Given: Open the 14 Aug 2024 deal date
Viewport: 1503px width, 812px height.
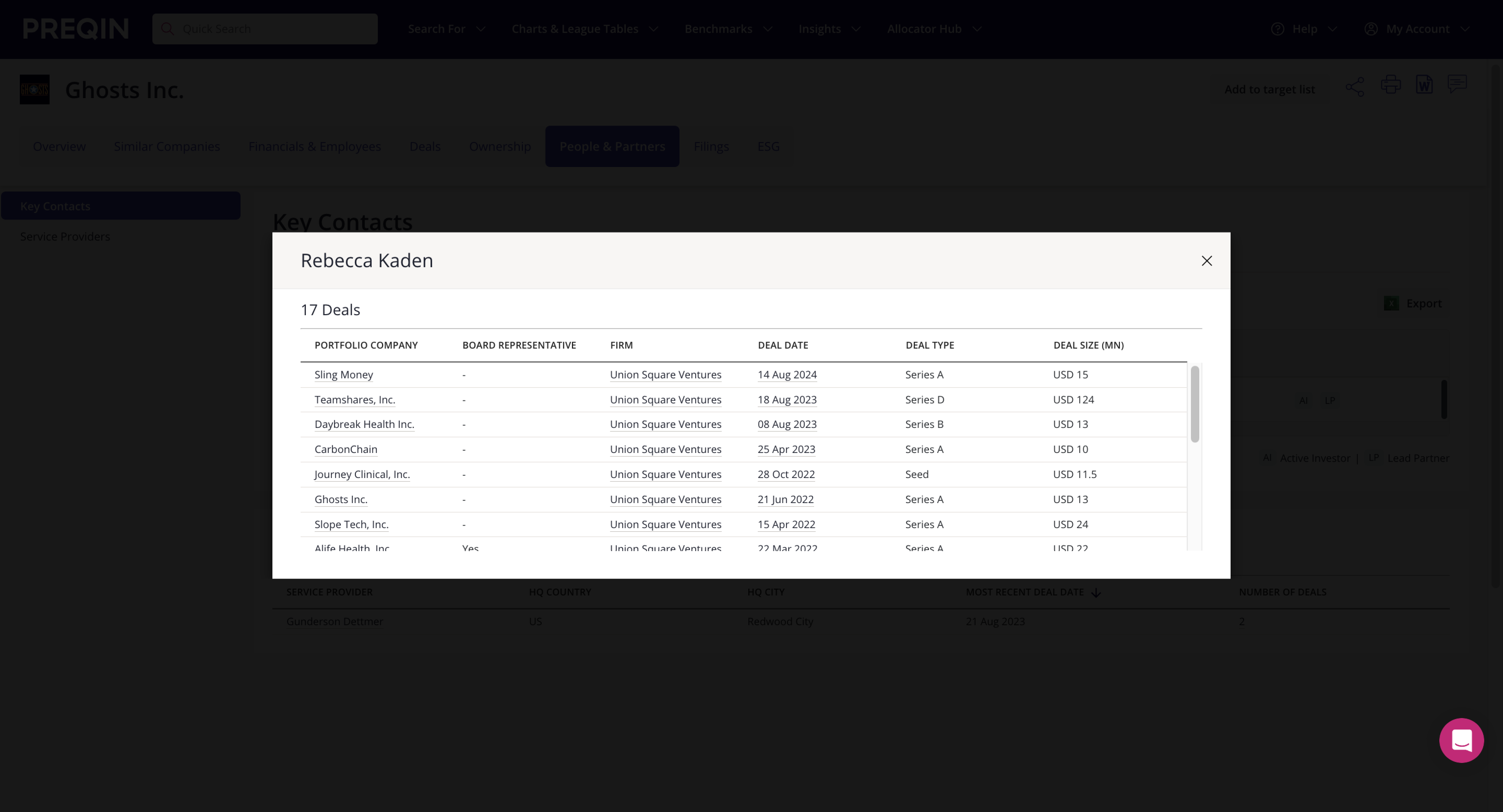Looking at the screenshot, I should click(787, 374).
